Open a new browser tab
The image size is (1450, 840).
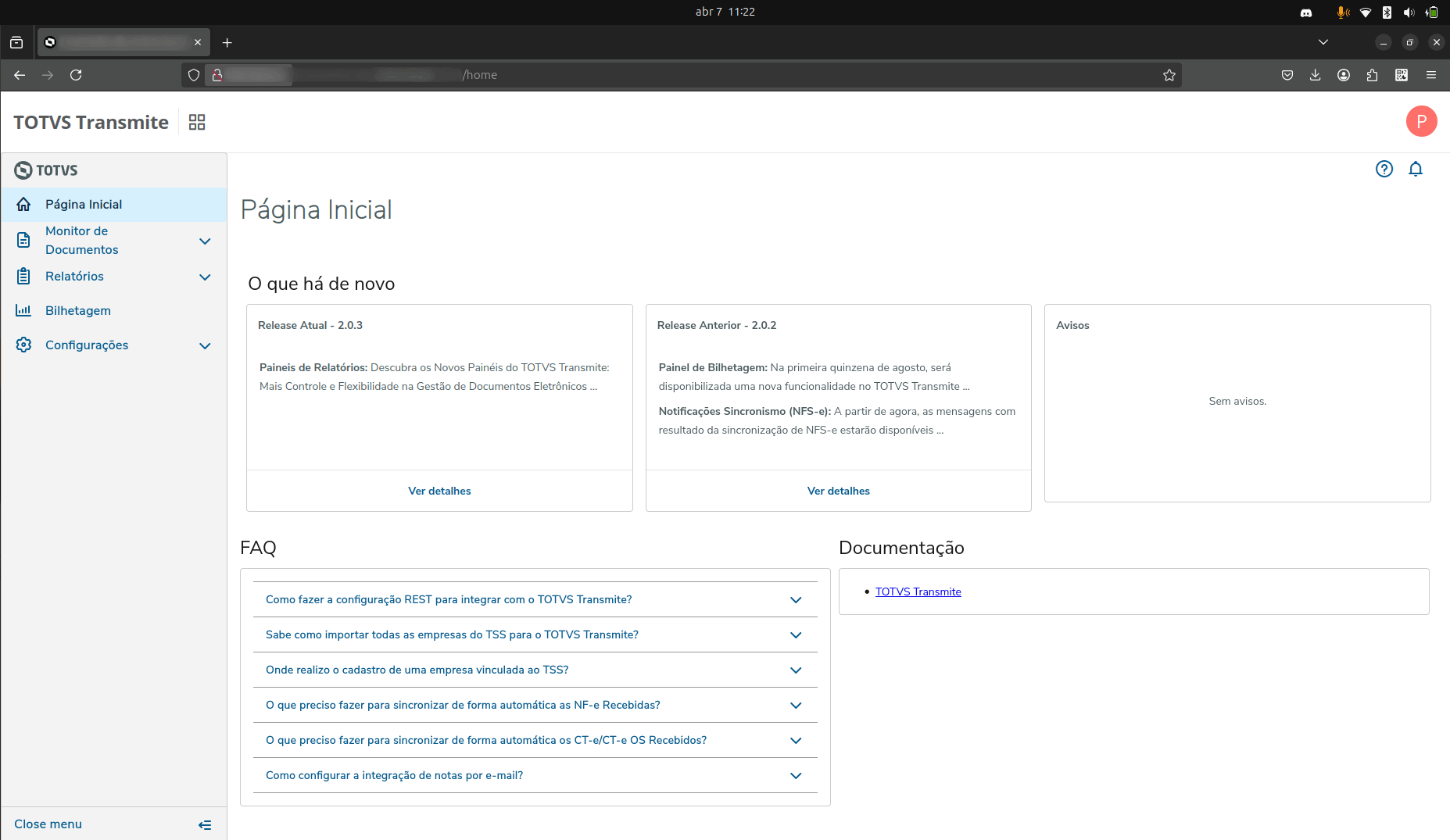(x=227, y=43)
